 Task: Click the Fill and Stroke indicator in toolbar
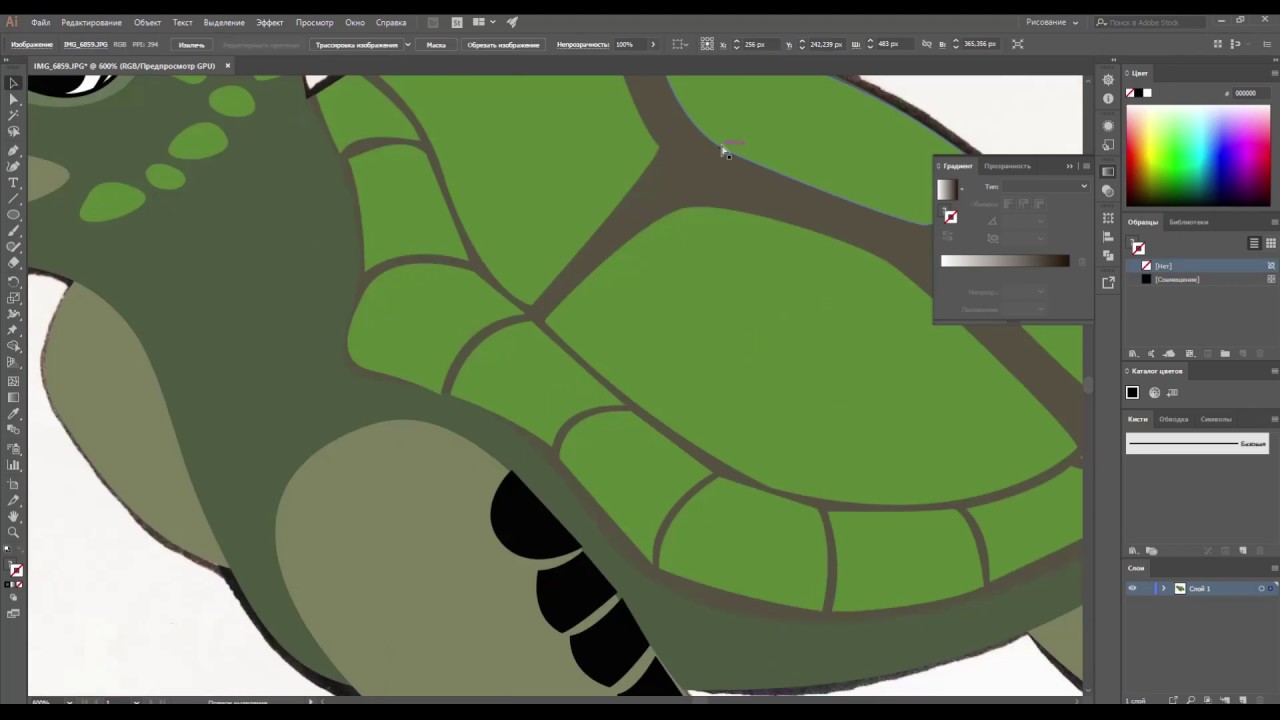15,570
